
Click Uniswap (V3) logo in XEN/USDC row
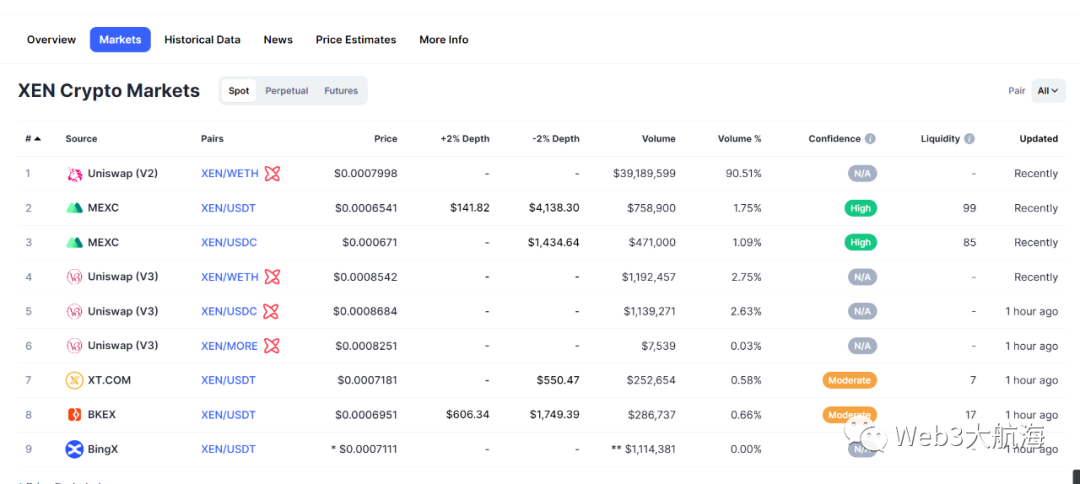pyautogui.click(x=74, y=311)
